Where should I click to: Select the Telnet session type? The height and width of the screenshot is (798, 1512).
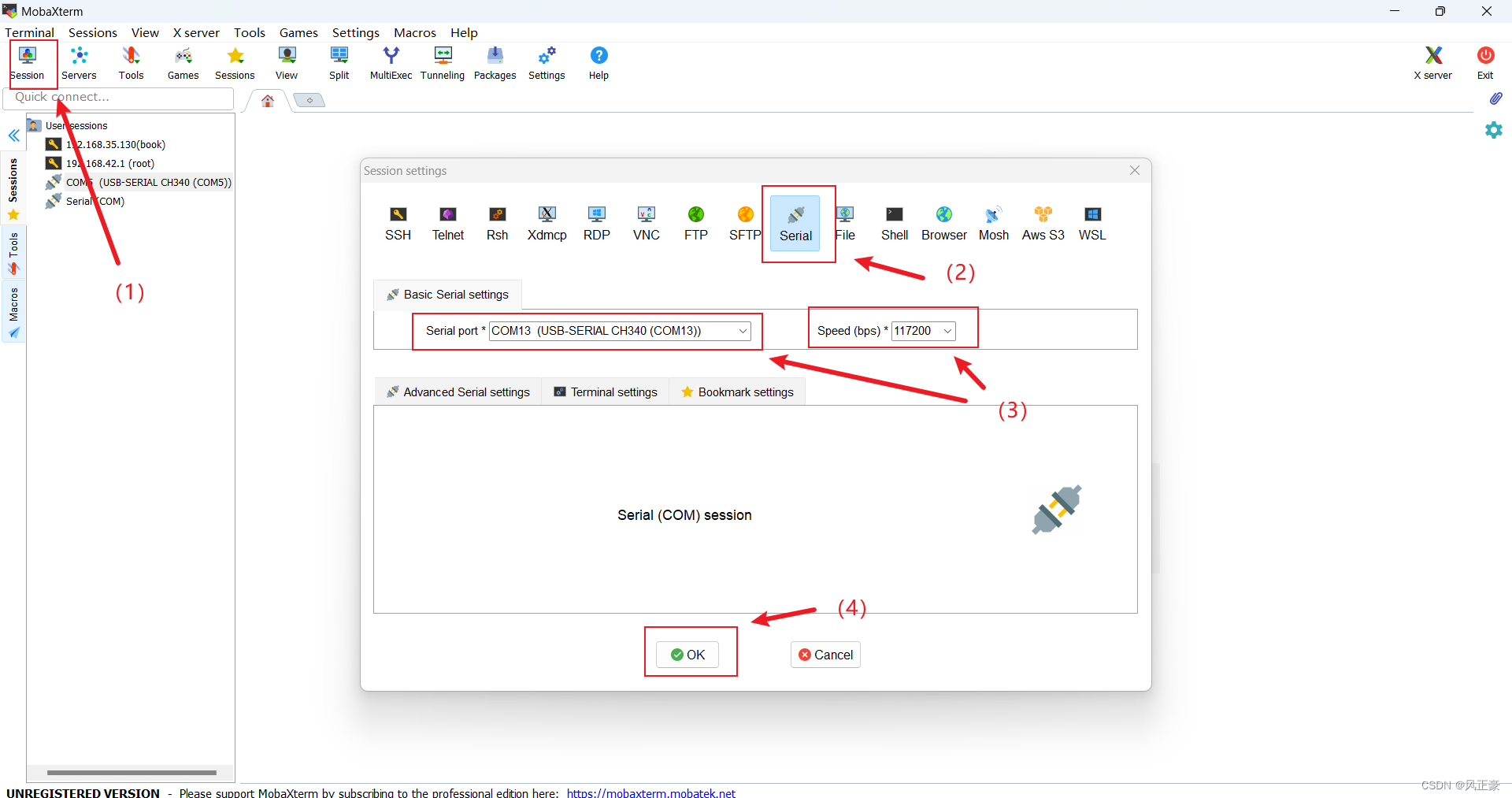tap(448, 224)
